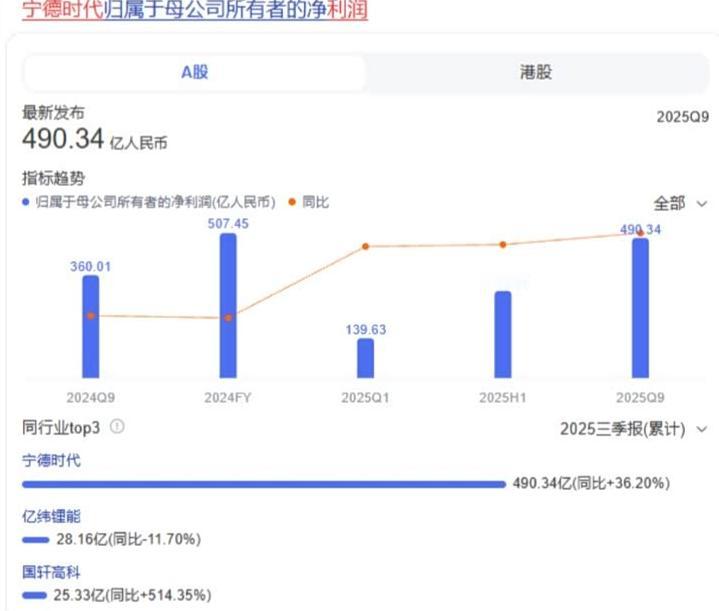Toggle the 同比 legend series

coord(309,202)
